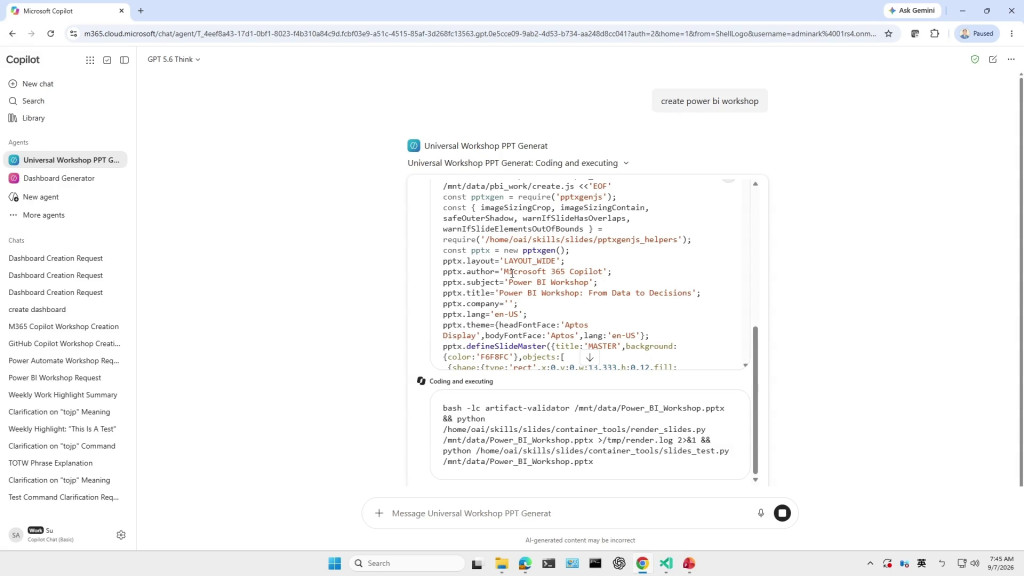This screenshot has width=1024, height=576.
Task: Click the scroll-down arrow in code block
Action: point(590,358)
